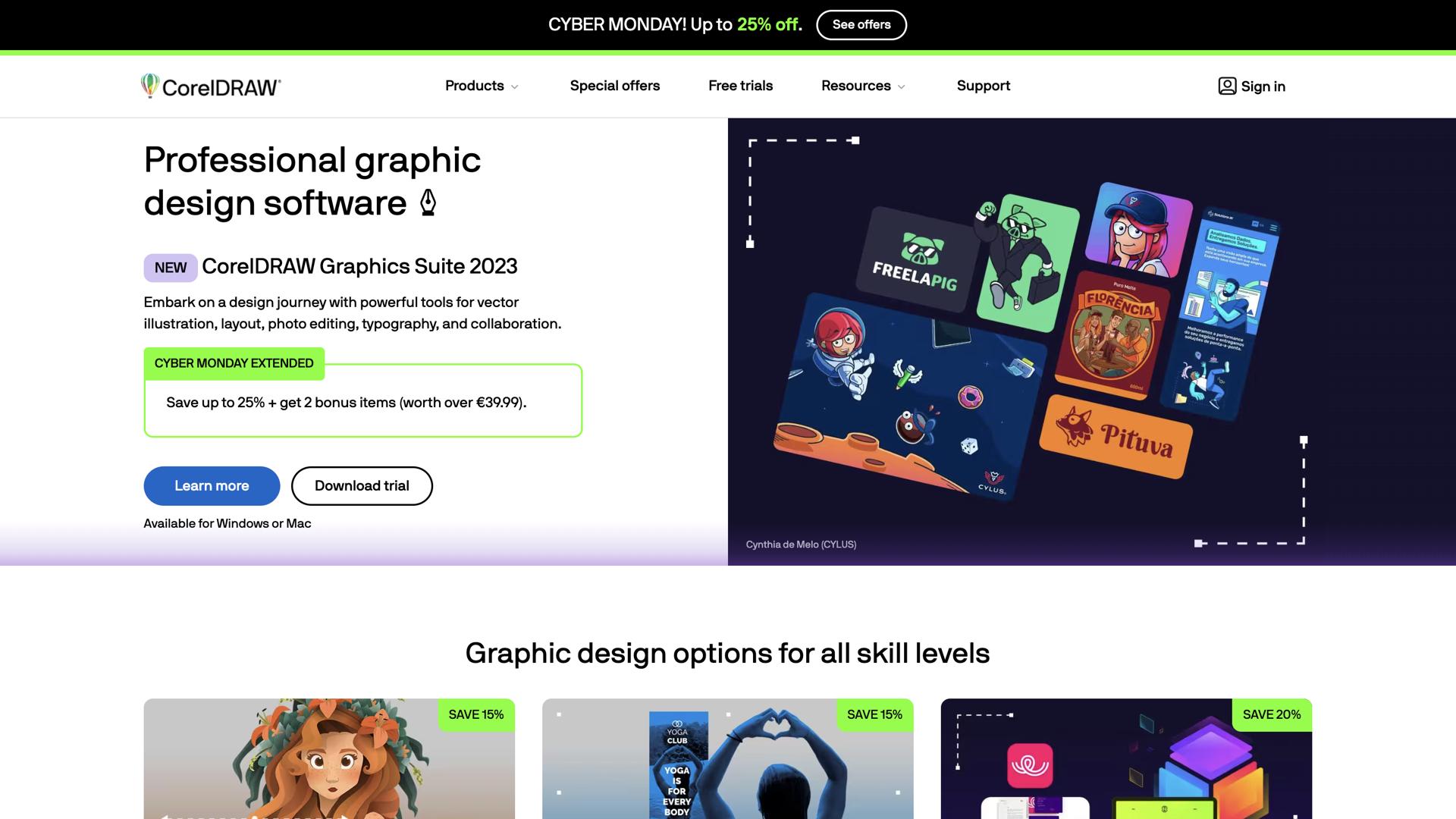This screenshot has width=1456, height=819.
Task: Open the Yoga Club product card
Action: pos(726,758)
